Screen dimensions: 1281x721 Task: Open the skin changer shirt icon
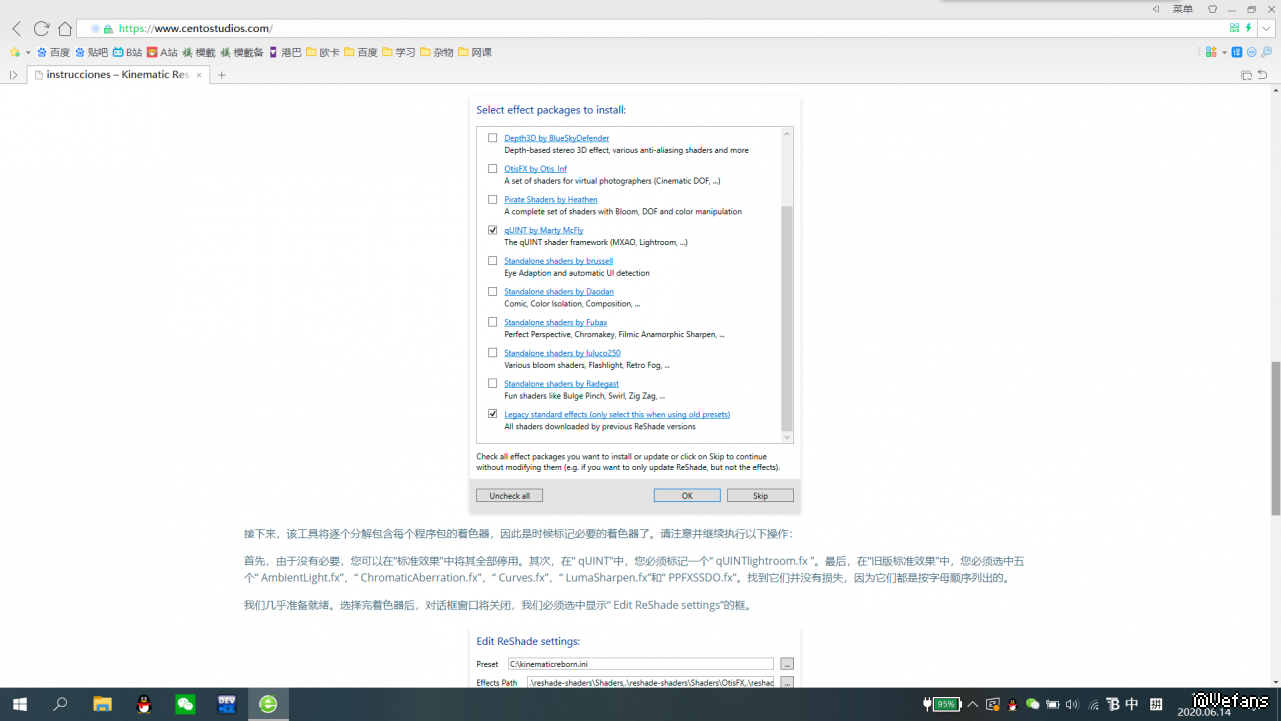point(1213,9)
